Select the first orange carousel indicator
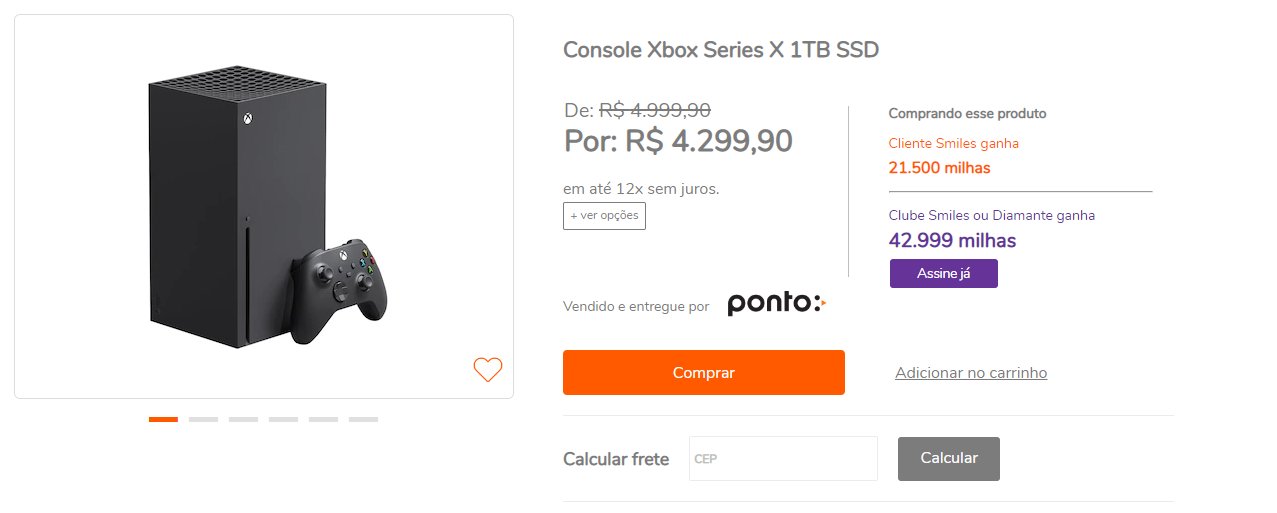The width and height of the screenshot is (1277, 513). (163, 419)
